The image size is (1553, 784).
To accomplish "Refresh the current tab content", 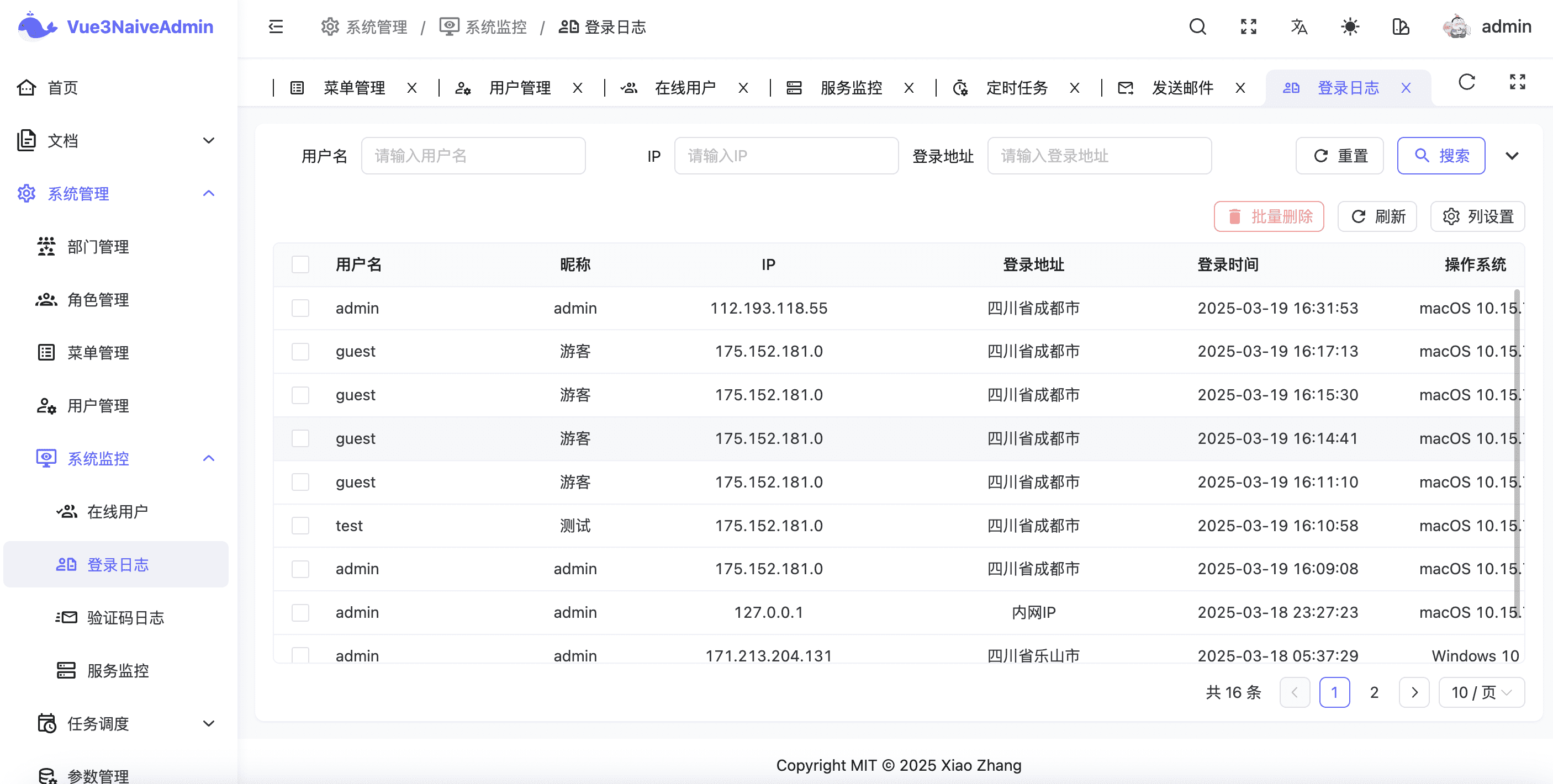I will pos(1466,82).
